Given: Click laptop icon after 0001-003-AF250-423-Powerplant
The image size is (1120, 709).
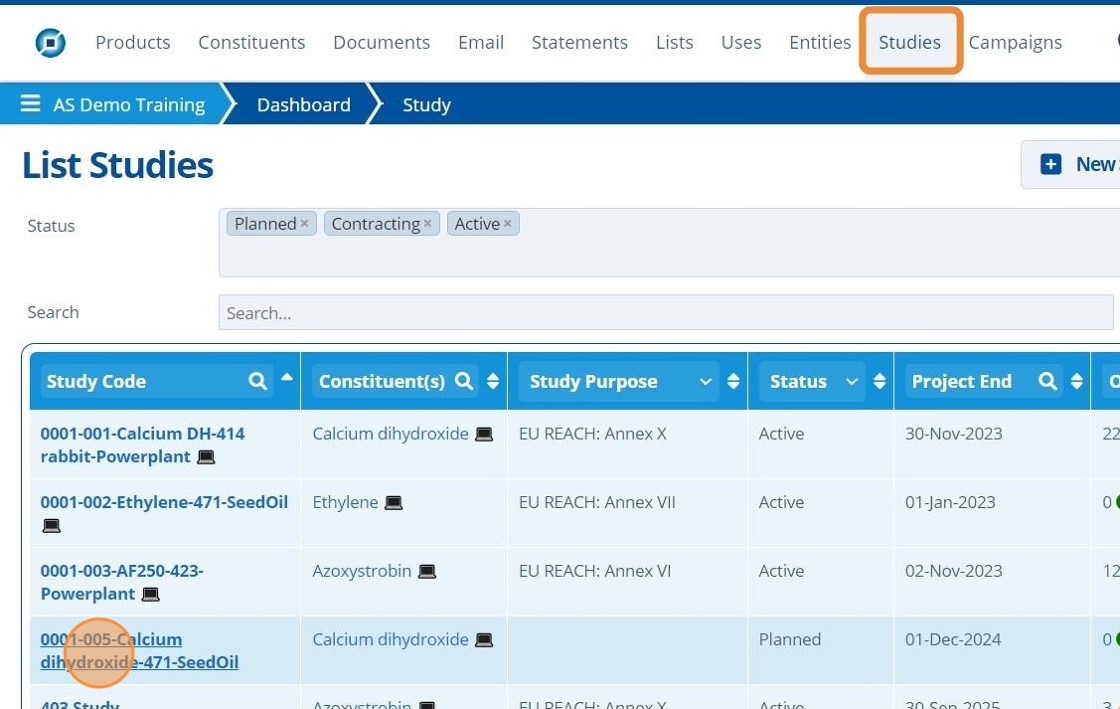Looking at the screenshot, I should pyautogui.click(x=151, y=594).
